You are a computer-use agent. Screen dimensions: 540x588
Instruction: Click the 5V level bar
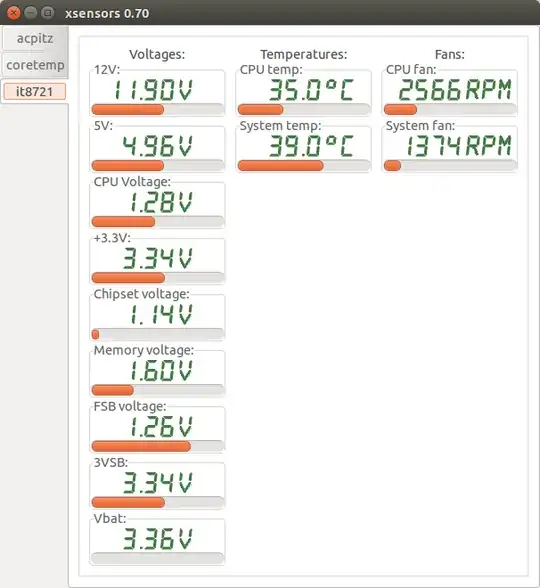click(158, 165)
